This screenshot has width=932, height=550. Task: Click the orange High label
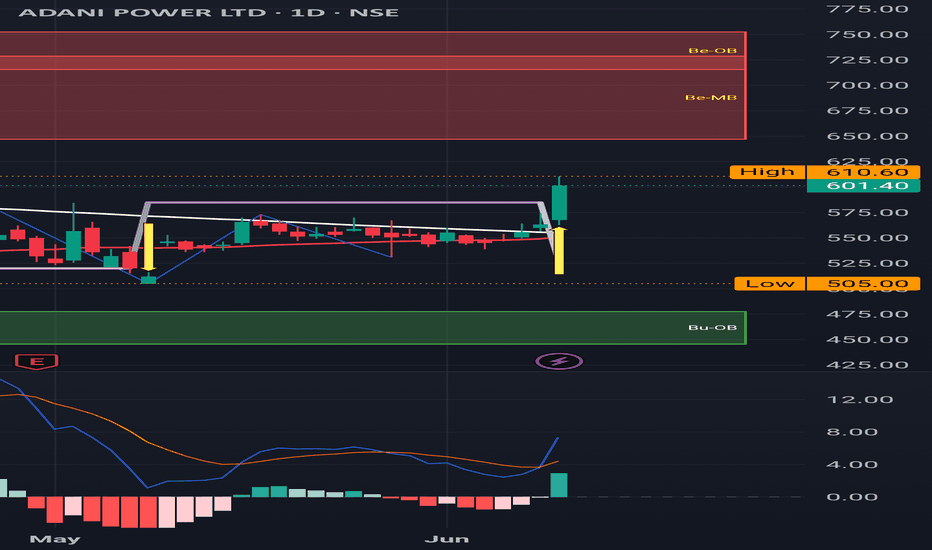tap(767, 172)
